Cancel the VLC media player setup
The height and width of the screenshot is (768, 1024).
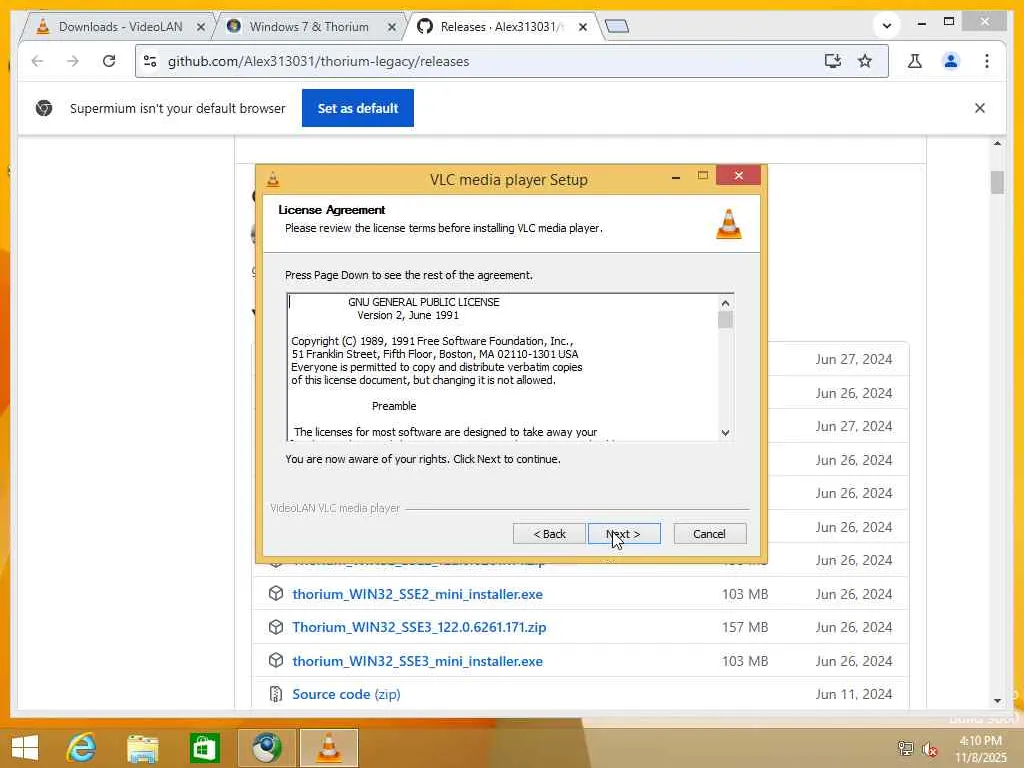pyautogui.click(x=709, y=534)
